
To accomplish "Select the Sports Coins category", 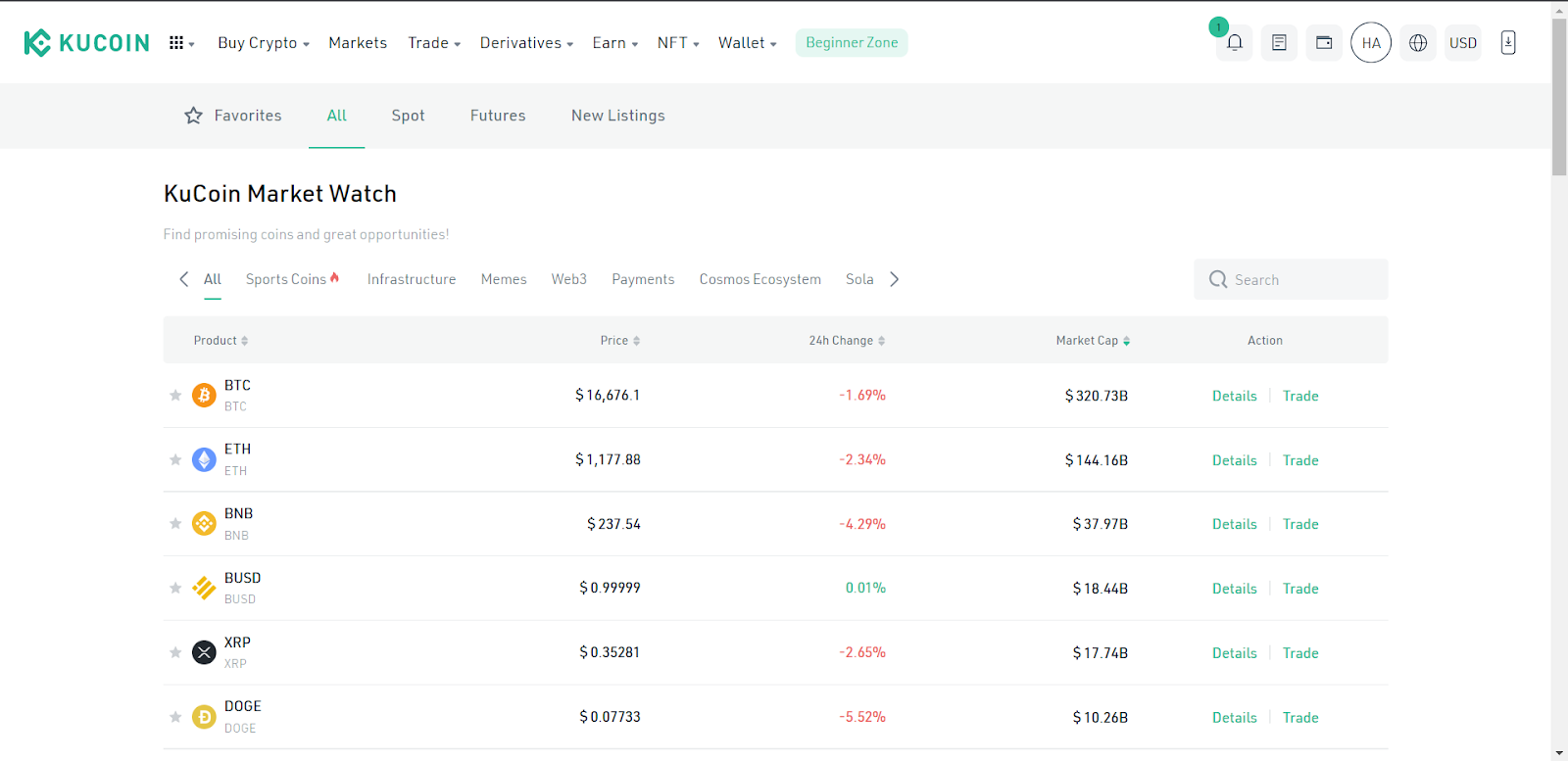I will pos(292,279).
